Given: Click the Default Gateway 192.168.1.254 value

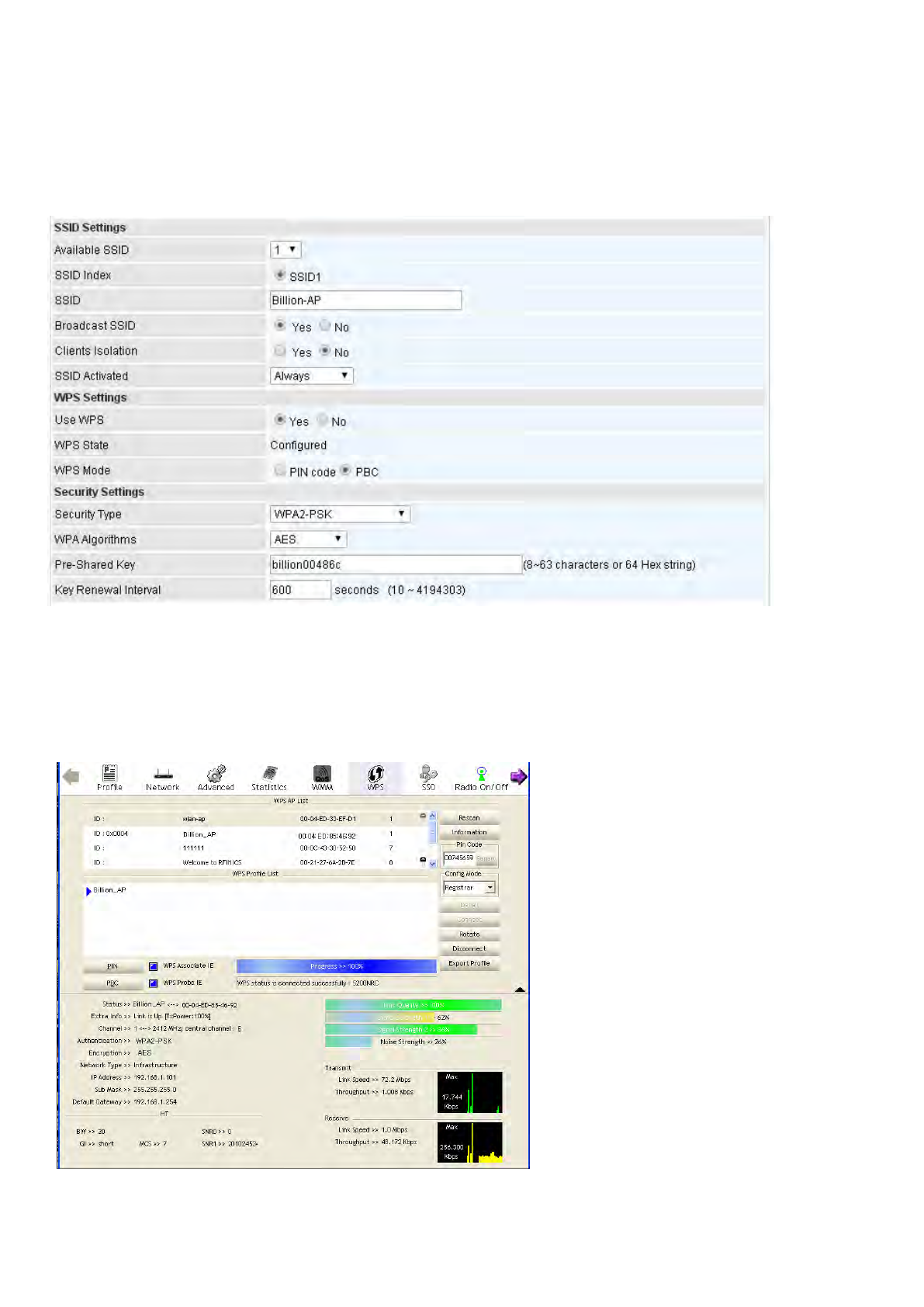Looking at the screenshot, I should [155, 1102].
